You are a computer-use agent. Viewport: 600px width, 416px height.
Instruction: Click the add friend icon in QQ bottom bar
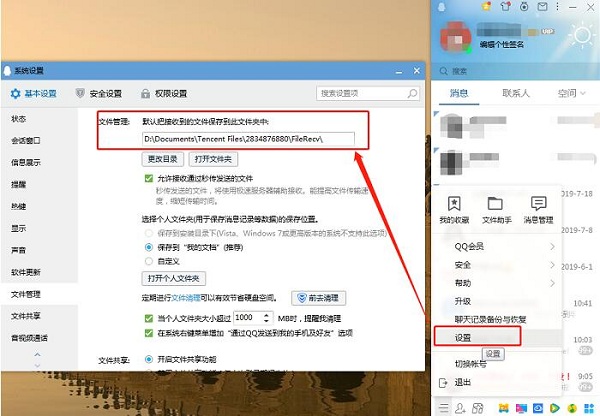tap(460, 408)
